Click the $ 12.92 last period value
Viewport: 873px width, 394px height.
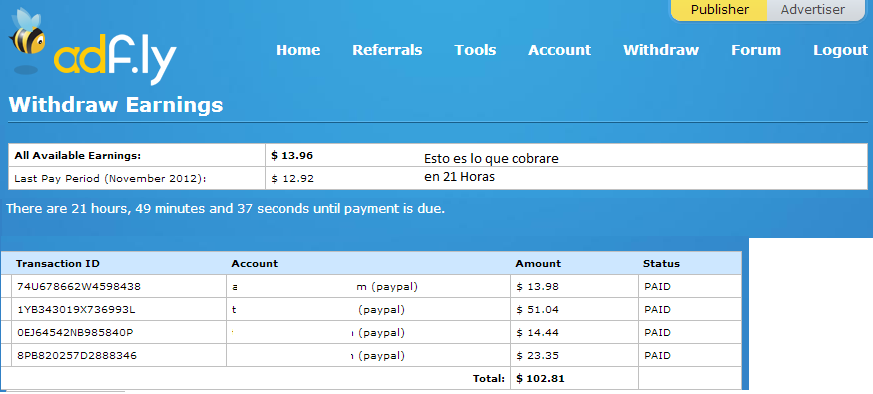[292, 179]
